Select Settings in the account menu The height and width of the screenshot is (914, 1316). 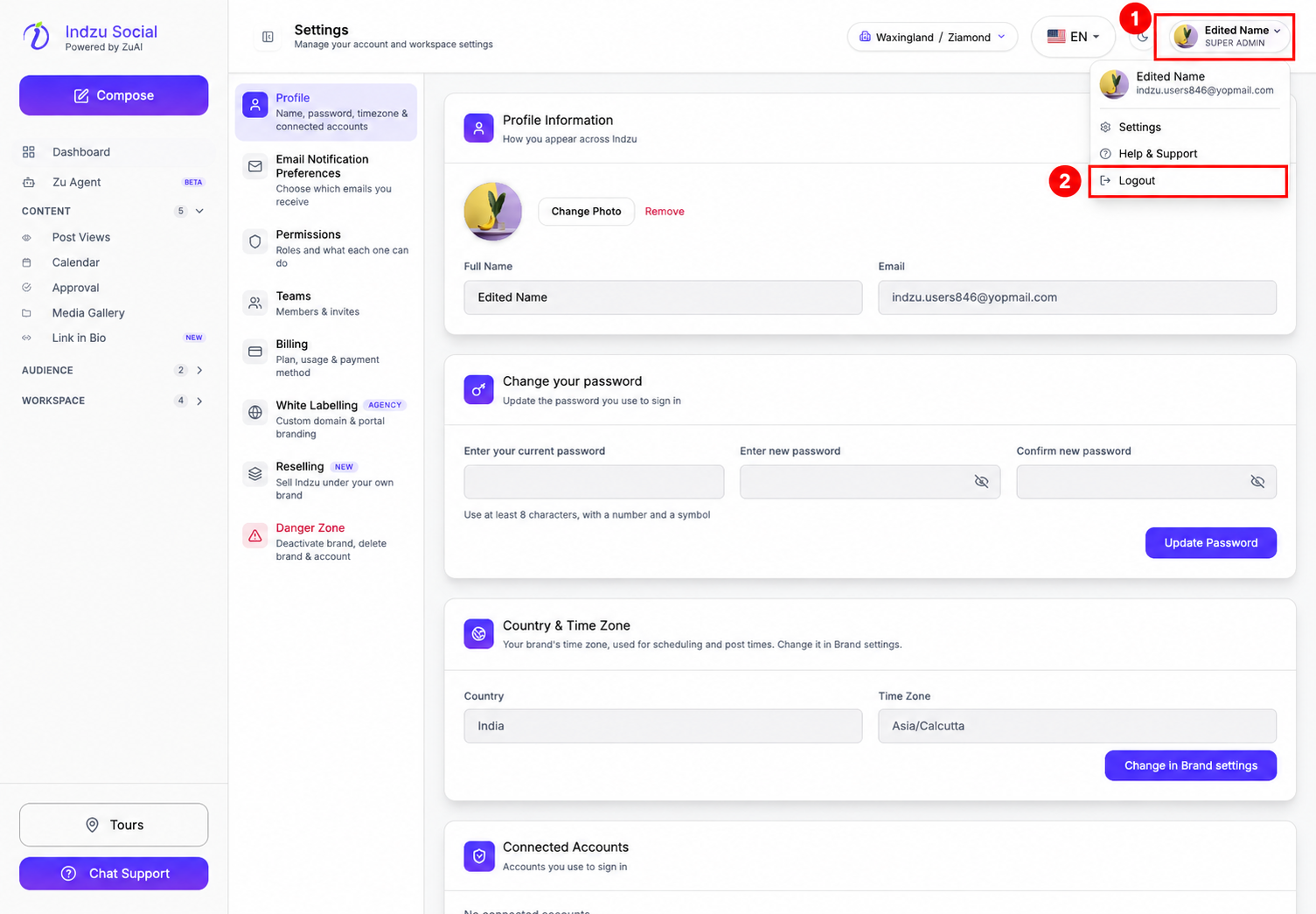[x=1189, y=127]
